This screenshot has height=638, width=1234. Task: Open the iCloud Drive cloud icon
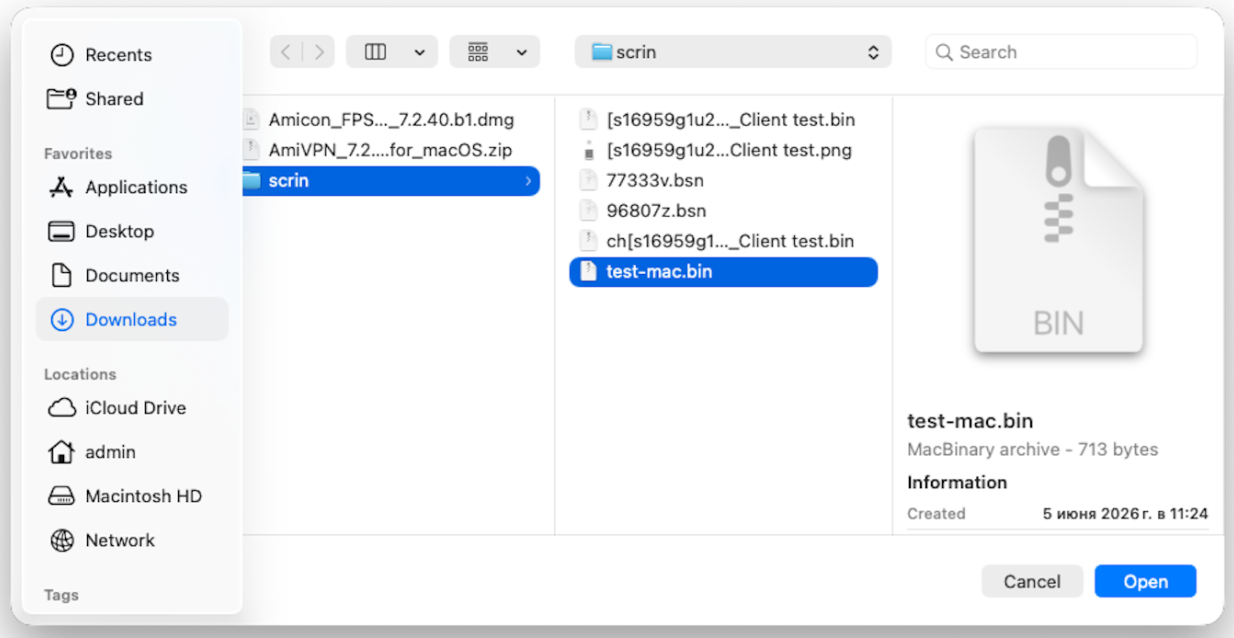[62, 408]
